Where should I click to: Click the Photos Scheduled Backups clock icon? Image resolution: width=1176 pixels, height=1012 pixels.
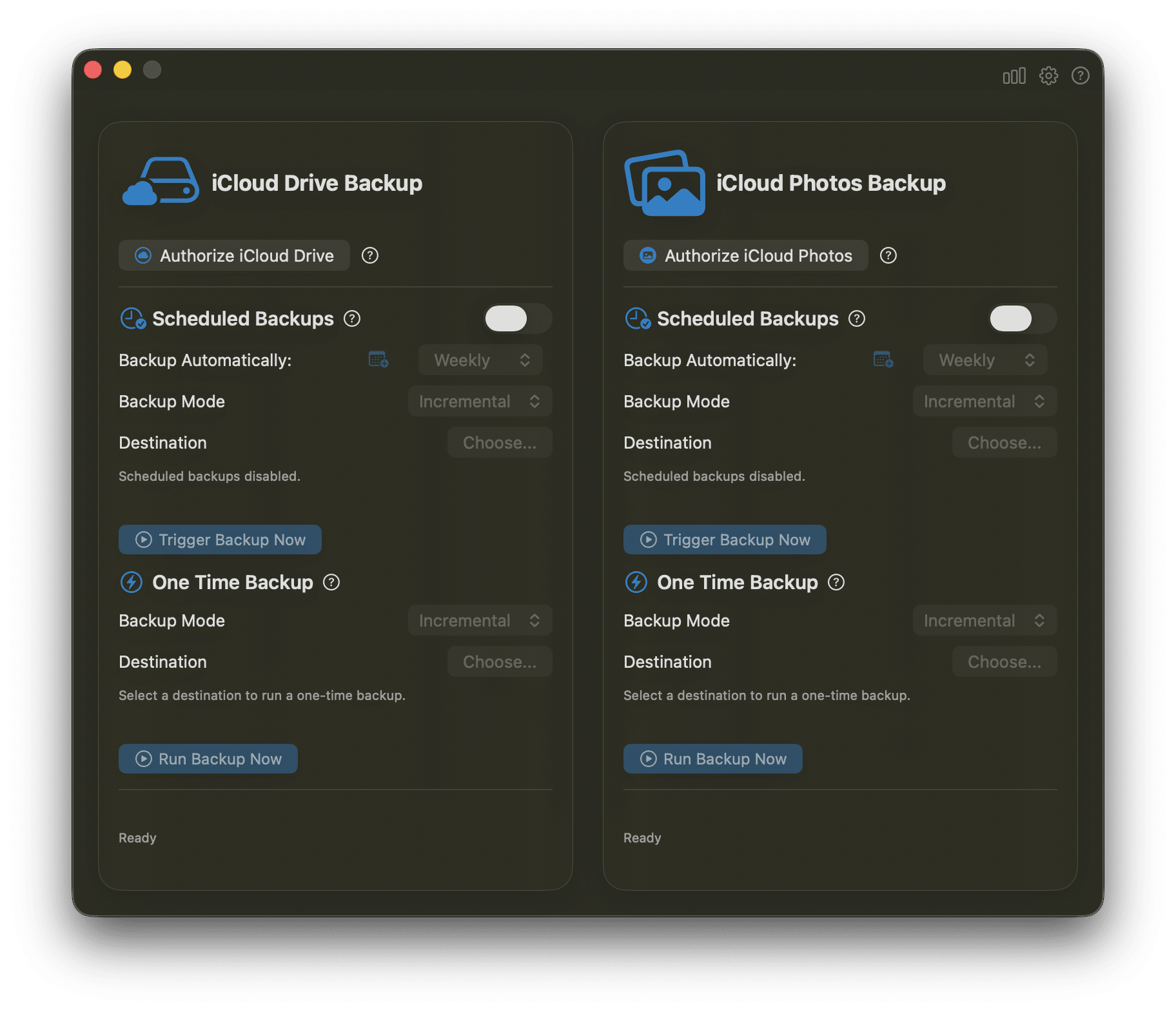pyautogui.click(x=638, y=318)
